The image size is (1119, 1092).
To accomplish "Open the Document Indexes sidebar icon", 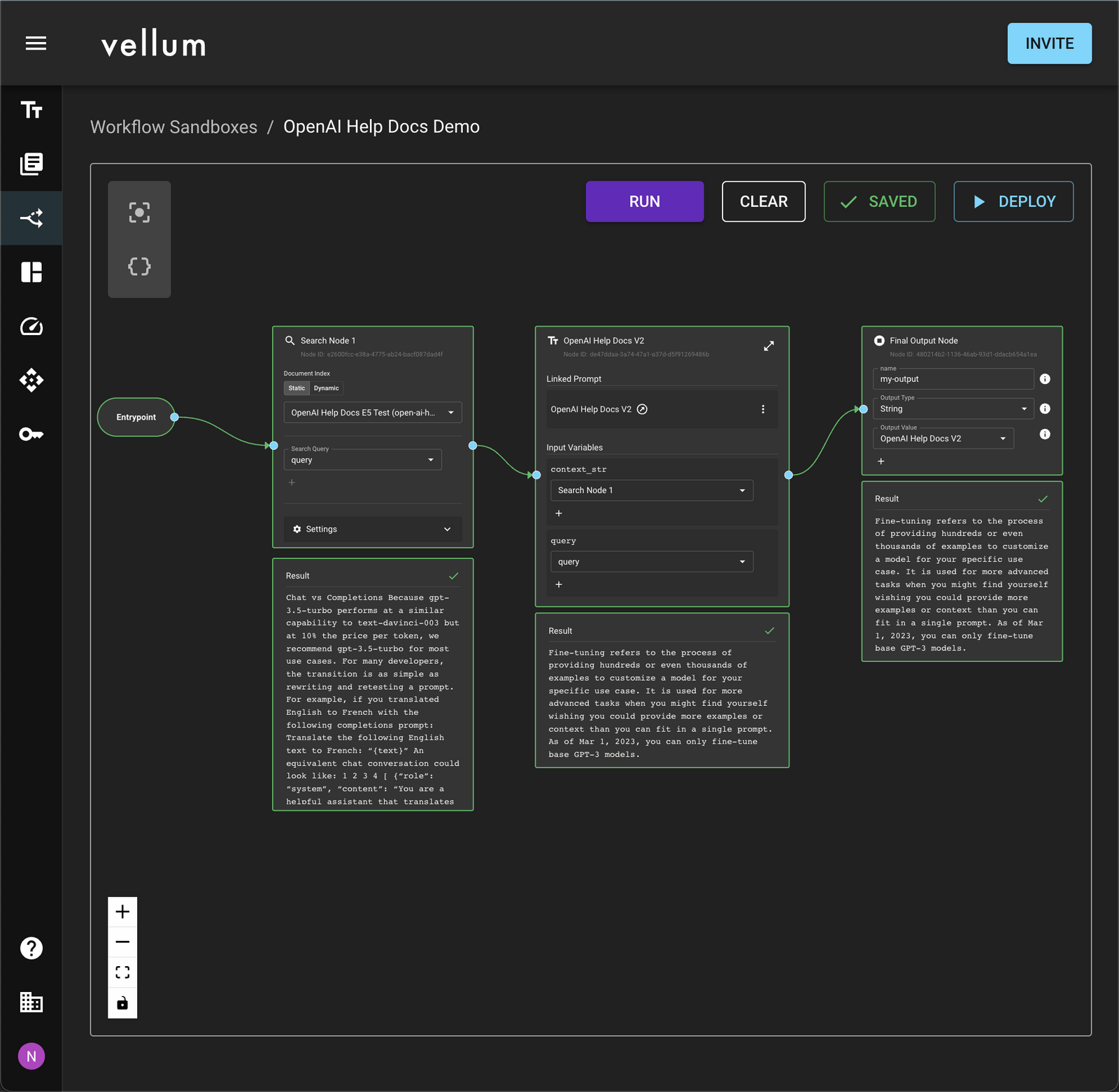I will [x=31, y=164].
